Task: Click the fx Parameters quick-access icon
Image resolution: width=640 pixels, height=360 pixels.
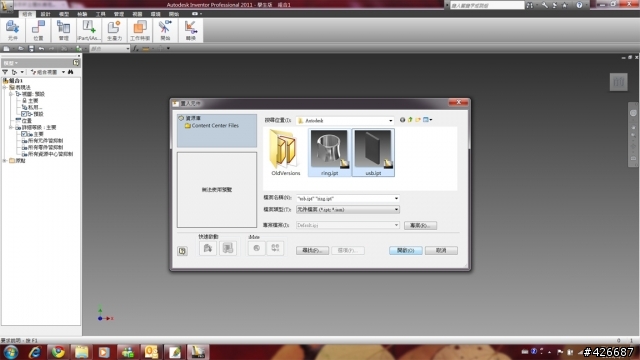Action: tap(136, 49)
